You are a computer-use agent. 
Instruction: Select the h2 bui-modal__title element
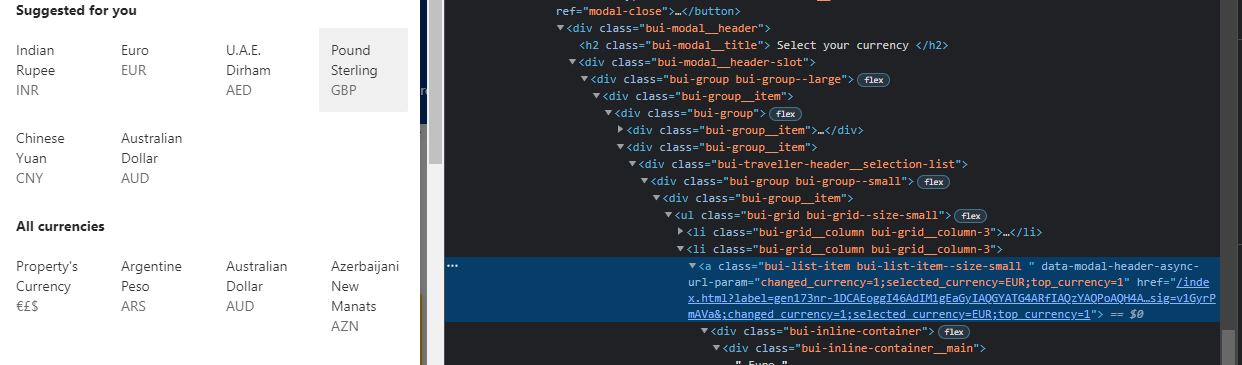pyautogui.click(x=764, y=45)
